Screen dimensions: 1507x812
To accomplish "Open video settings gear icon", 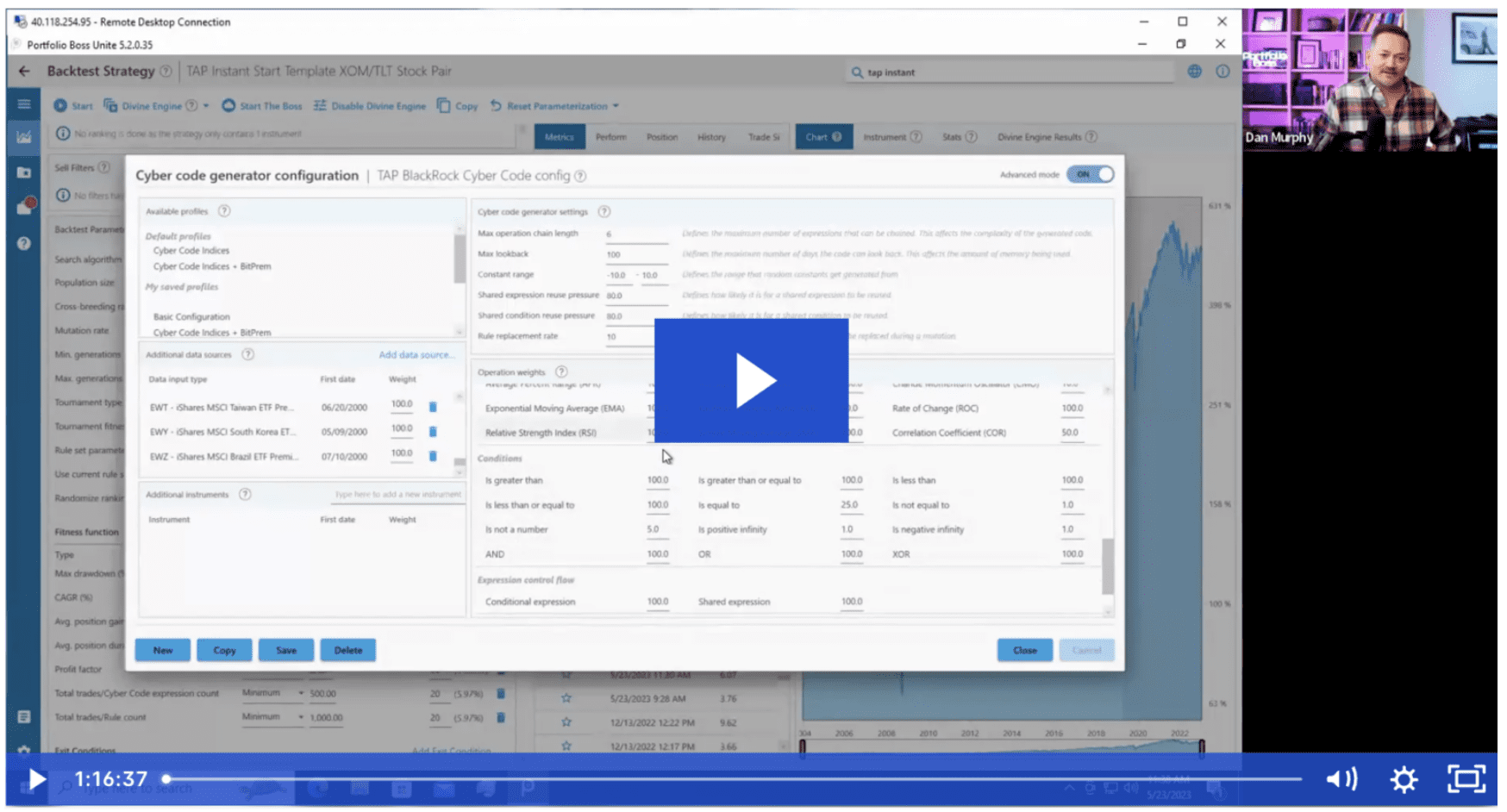I will (1403, 779).
